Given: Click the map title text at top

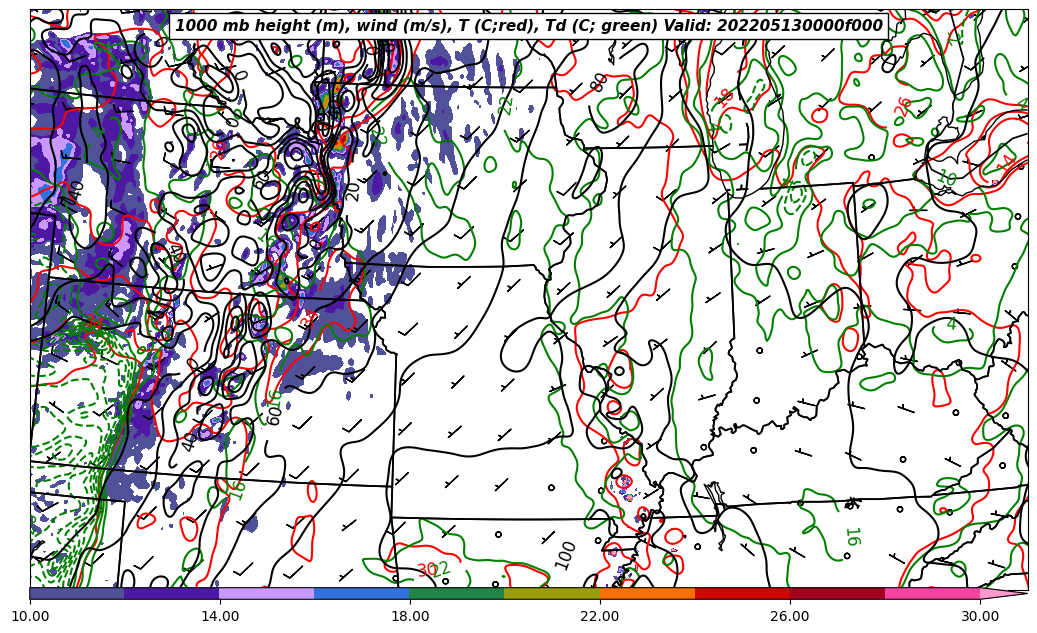Looking at the screenshot, I should 528,26.
